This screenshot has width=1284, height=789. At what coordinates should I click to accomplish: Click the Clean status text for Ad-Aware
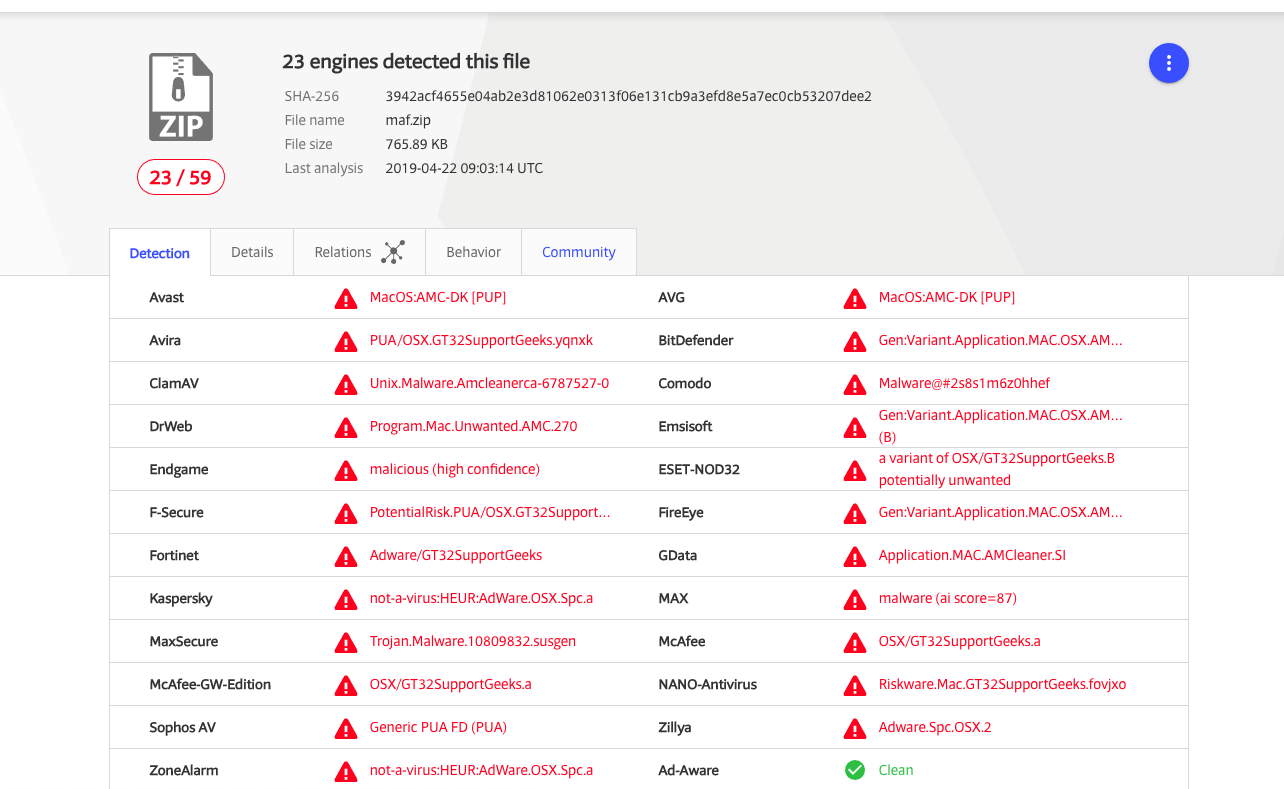pos(896,770)
